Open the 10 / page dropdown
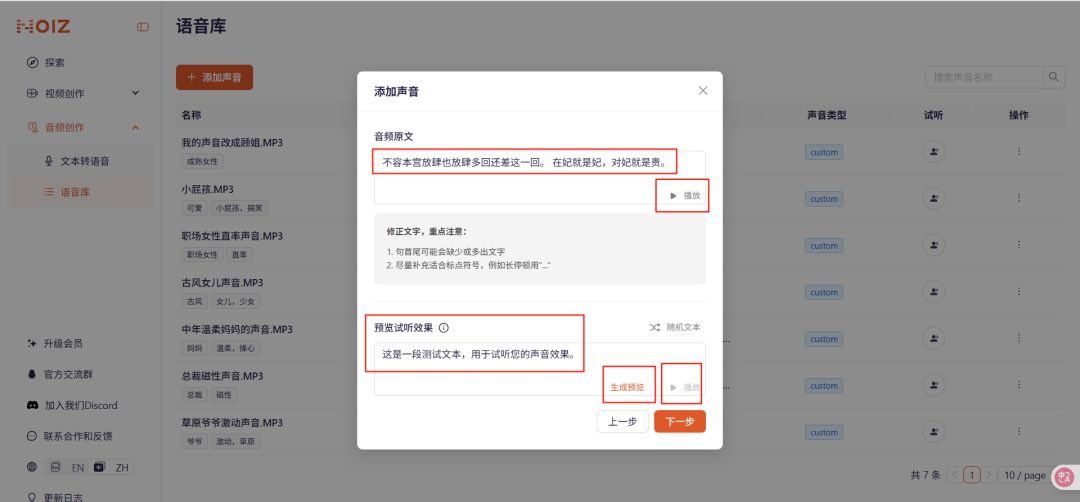Viewport: 1080px width, 502px height. tap(1025, 475)
